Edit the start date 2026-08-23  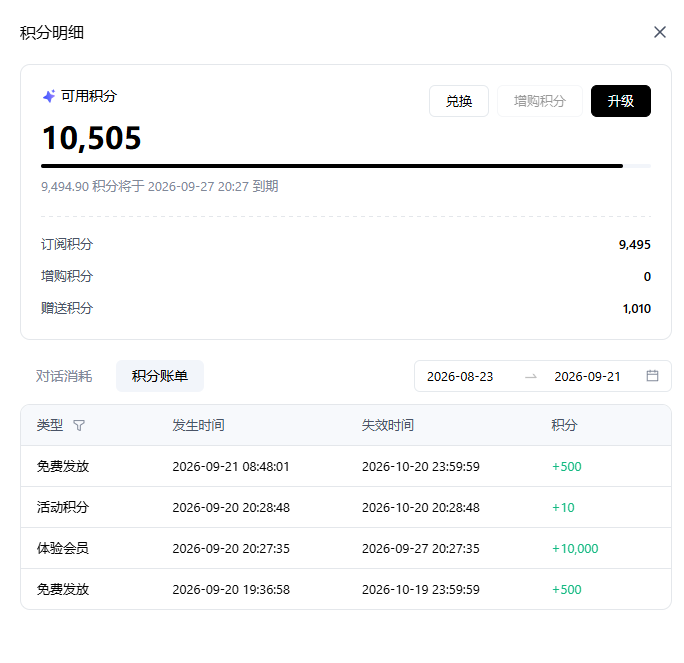[460, 376]
